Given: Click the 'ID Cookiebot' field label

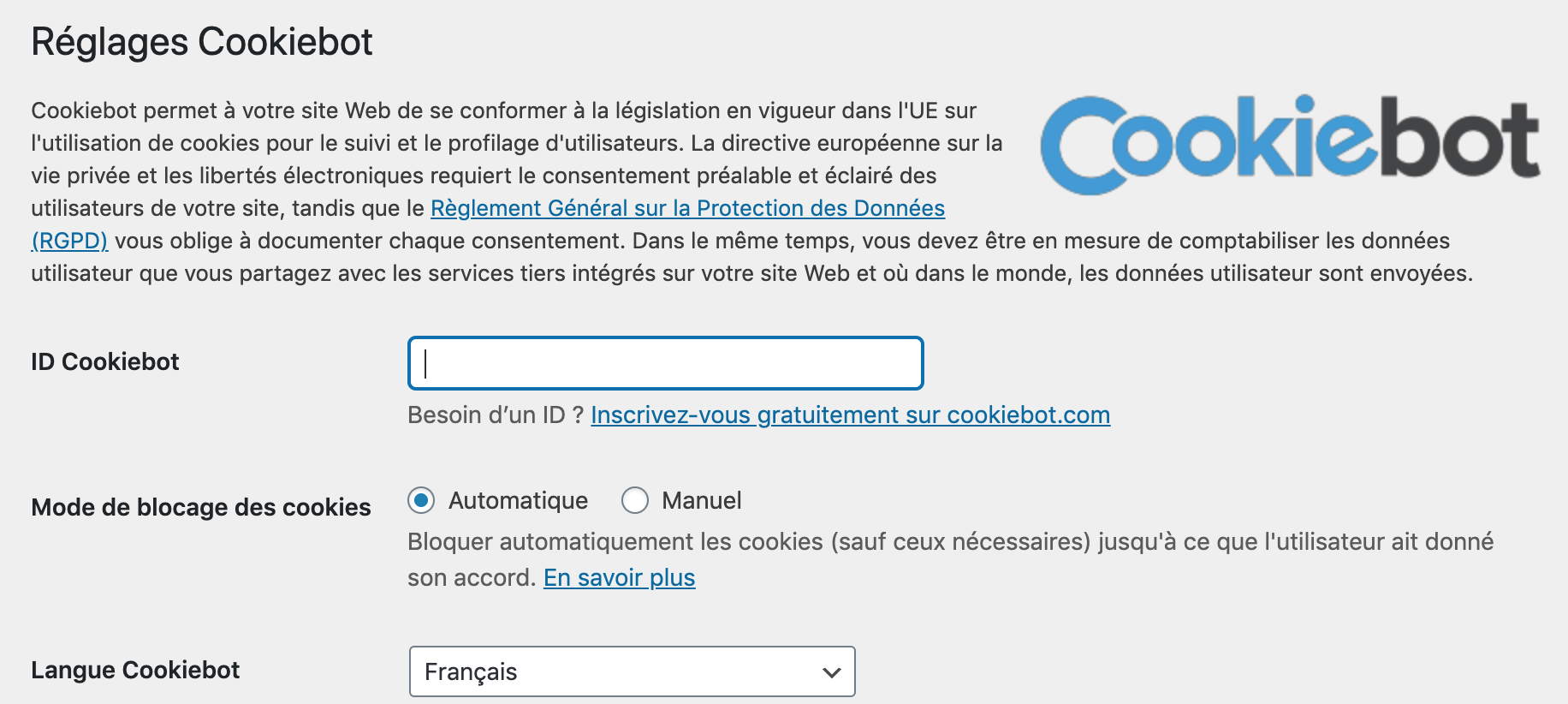Looking at the screenshot, I should [105, 361].
